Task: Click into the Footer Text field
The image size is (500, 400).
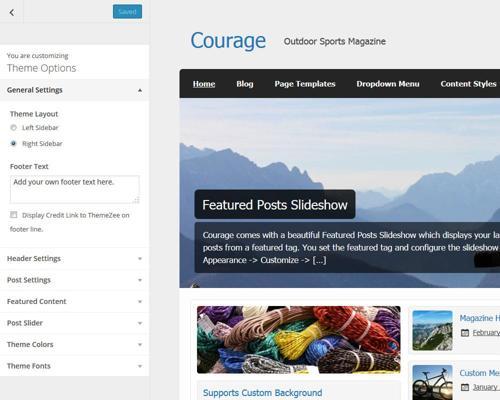Action: pos(75,189)
